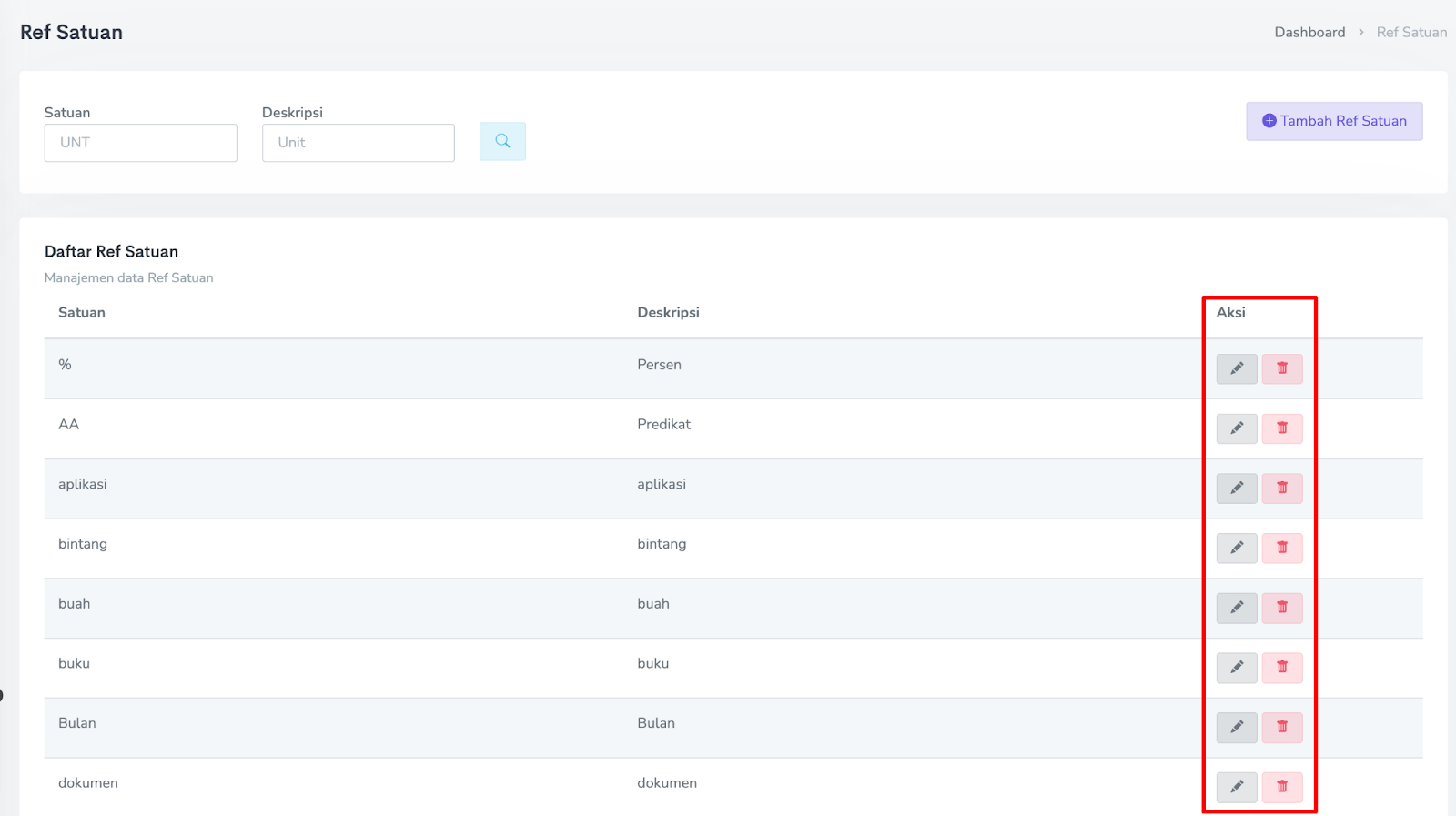Screen dimensions: 1456x816
Task: Edit the Persen row with pencil icon
Action: [1237, 368]
